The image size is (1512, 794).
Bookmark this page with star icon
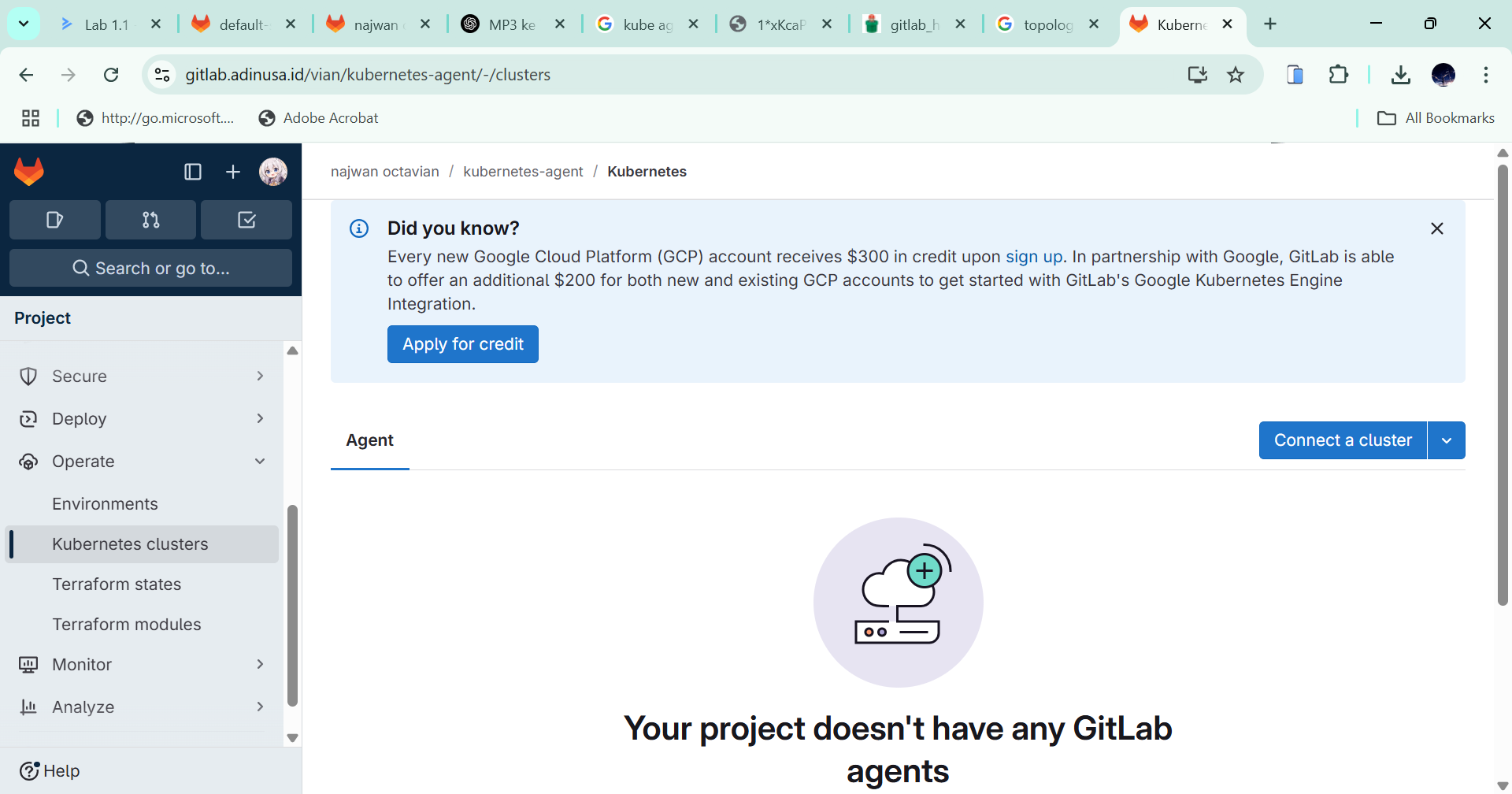coord(1236,75)
